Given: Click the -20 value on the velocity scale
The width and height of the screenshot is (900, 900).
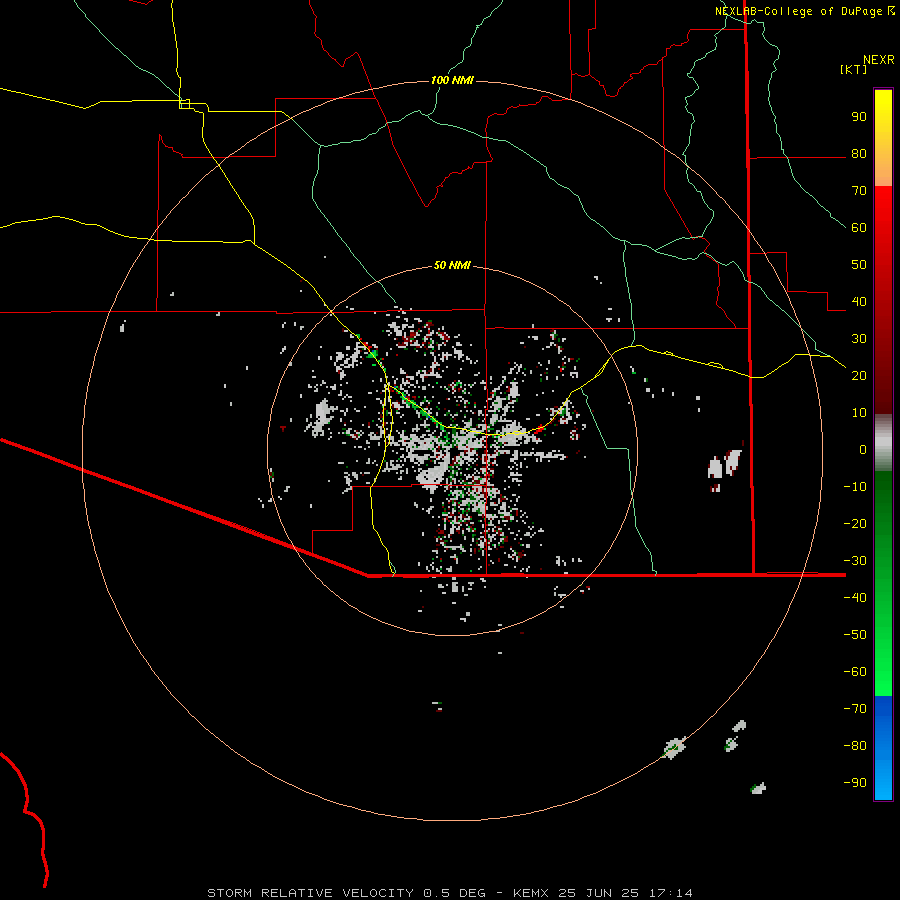Looking at the screenshot, I should pos(855,523).
